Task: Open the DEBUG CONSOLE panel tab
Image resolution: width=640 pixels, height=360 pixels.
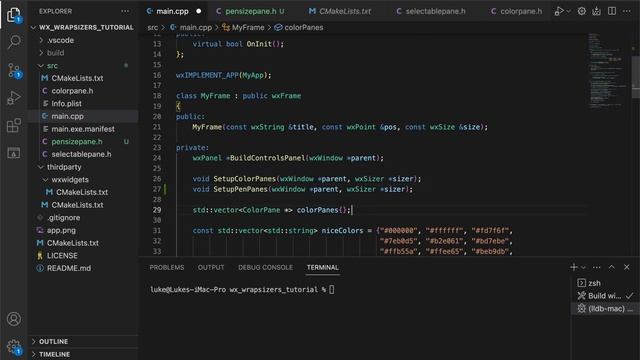Action: [x=265, y=267]
